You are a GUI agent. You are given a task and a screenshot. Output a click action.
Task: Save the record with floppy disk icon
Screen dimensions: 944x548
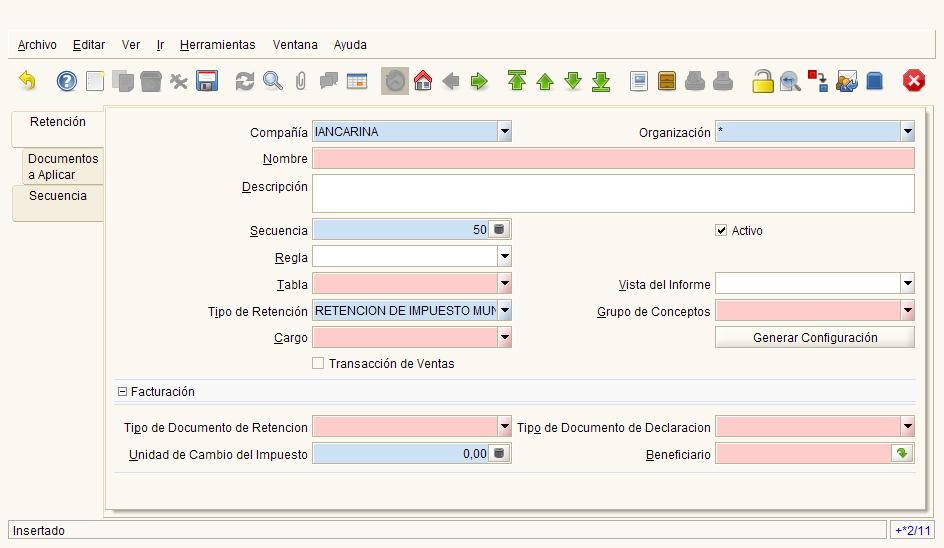[206, 81]
